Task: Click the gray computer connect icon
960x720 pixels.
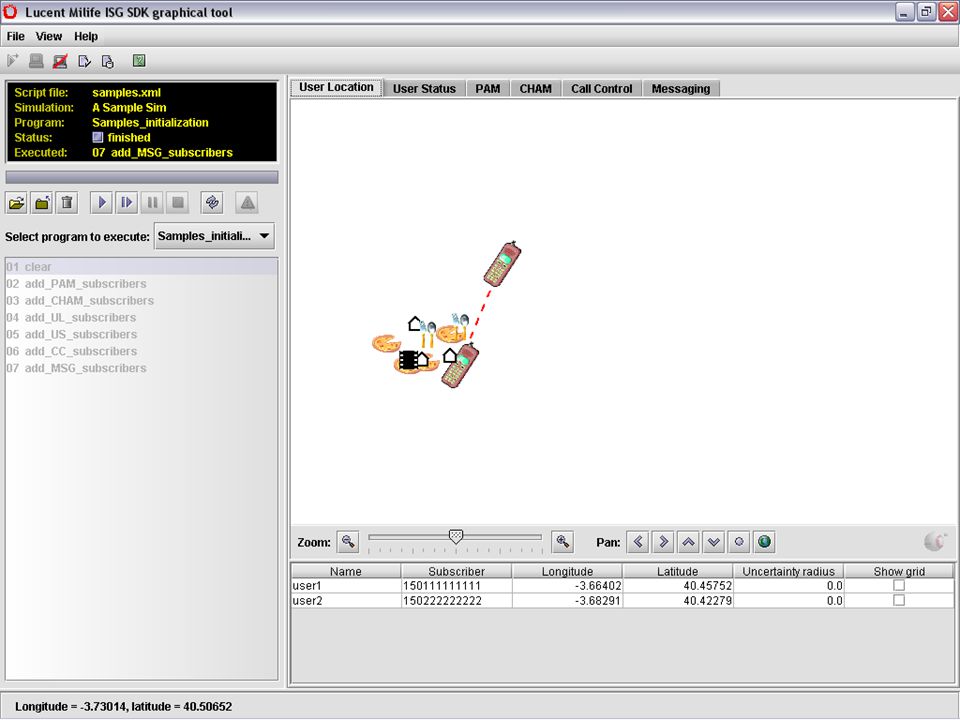Action: [36, 61]
